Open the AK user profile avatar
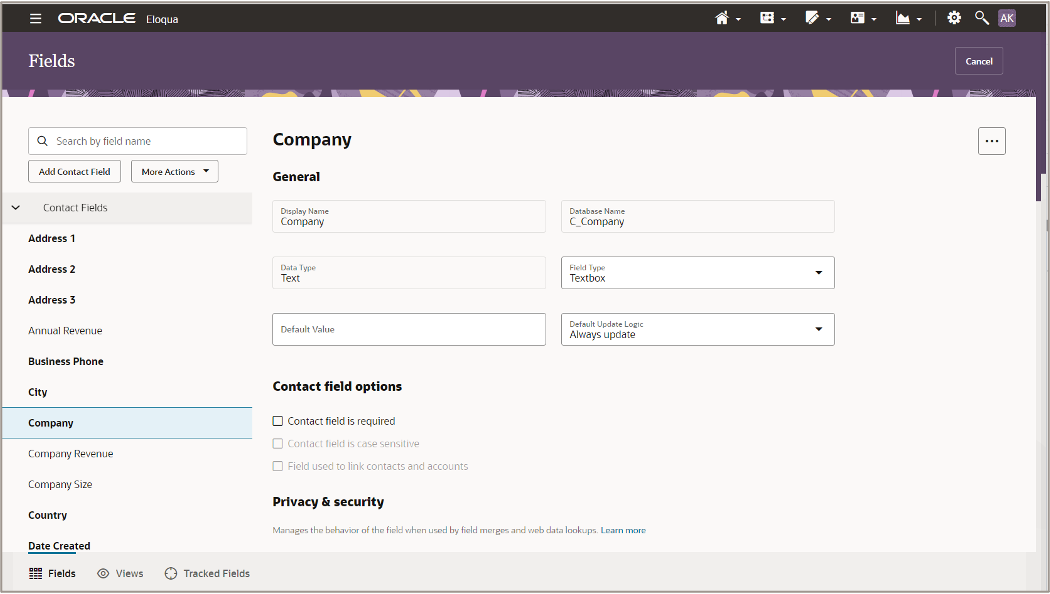Image resolution: width=1050 pixels, height=594 pixels. [x=1007, y=18]
